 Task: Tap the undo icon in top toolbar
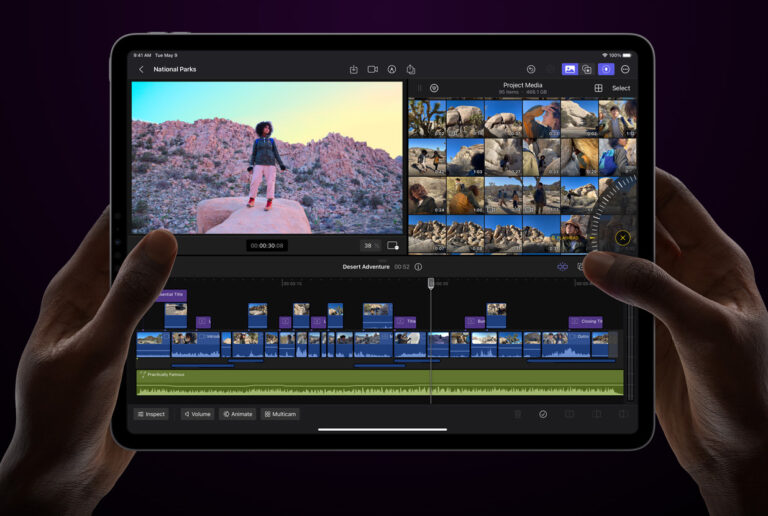tap(531, 69)
